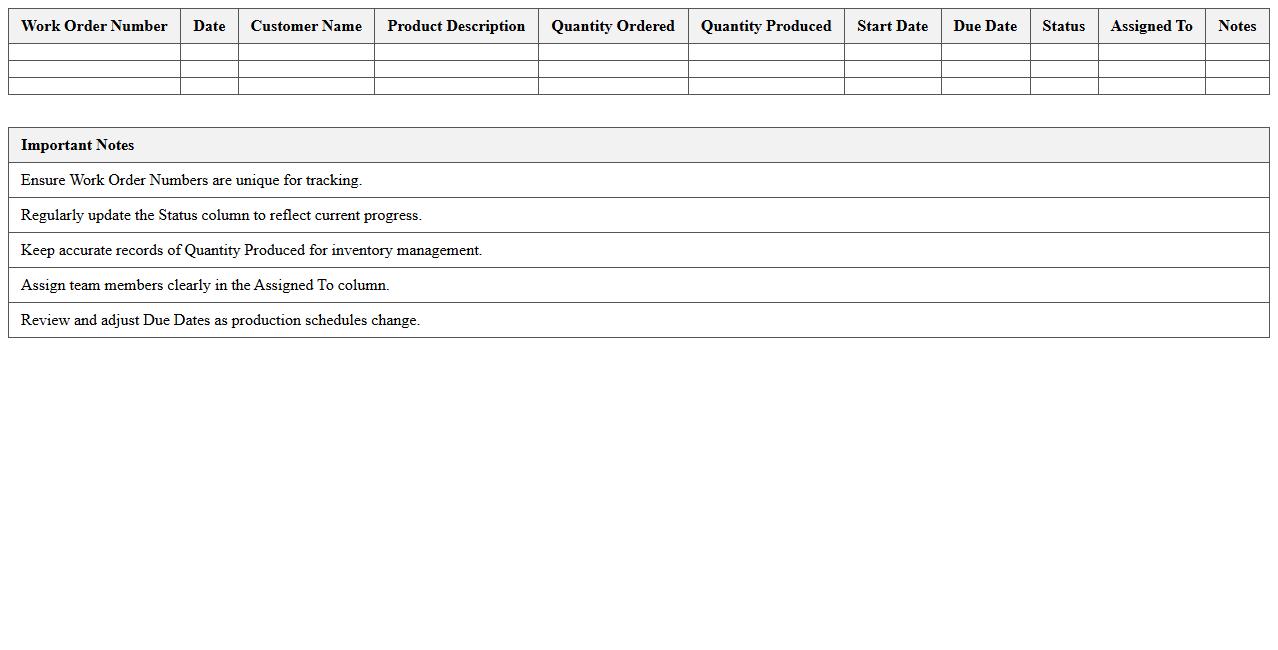Select the first empty Status cell
The width and height of the screenshot is (1278, 650).
point(1063,48)
